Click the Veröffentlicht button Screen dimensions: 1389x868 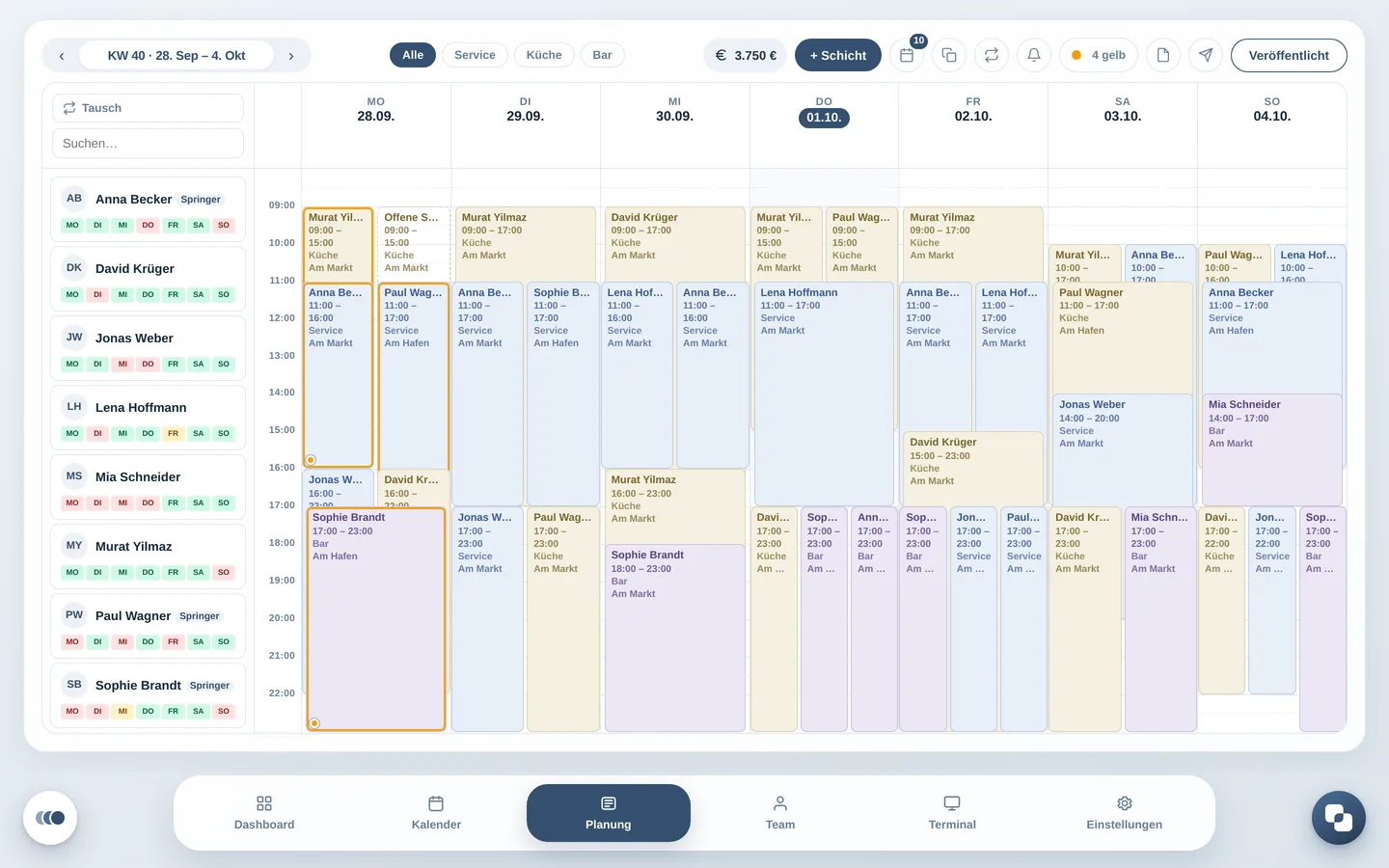[1289, 55]
